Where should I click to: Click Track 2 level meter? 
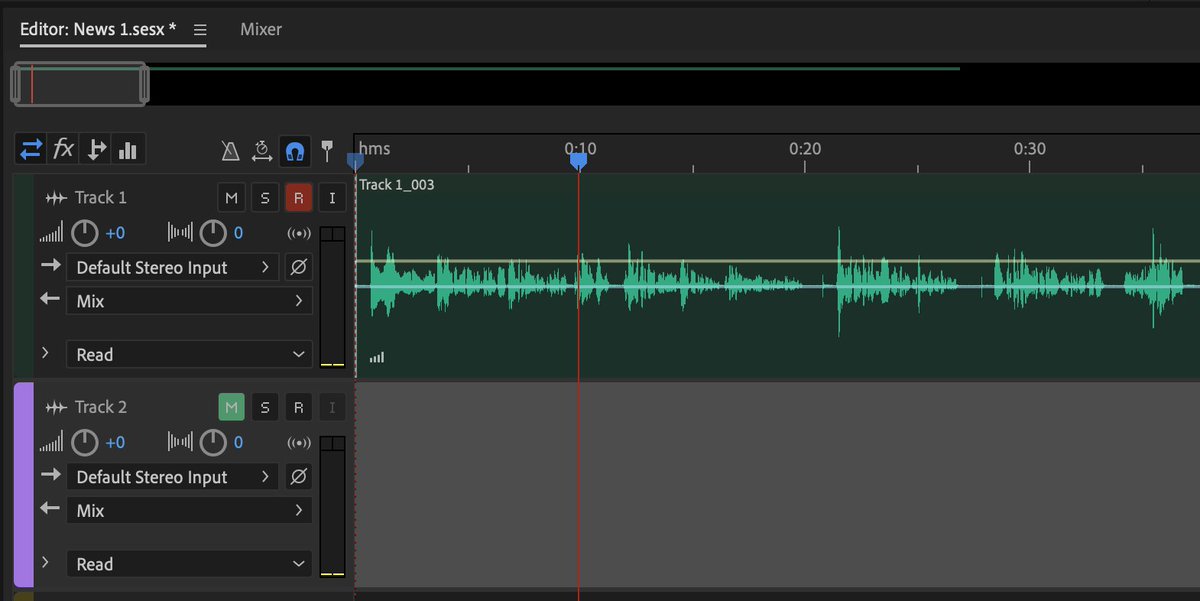coord(332,507)
